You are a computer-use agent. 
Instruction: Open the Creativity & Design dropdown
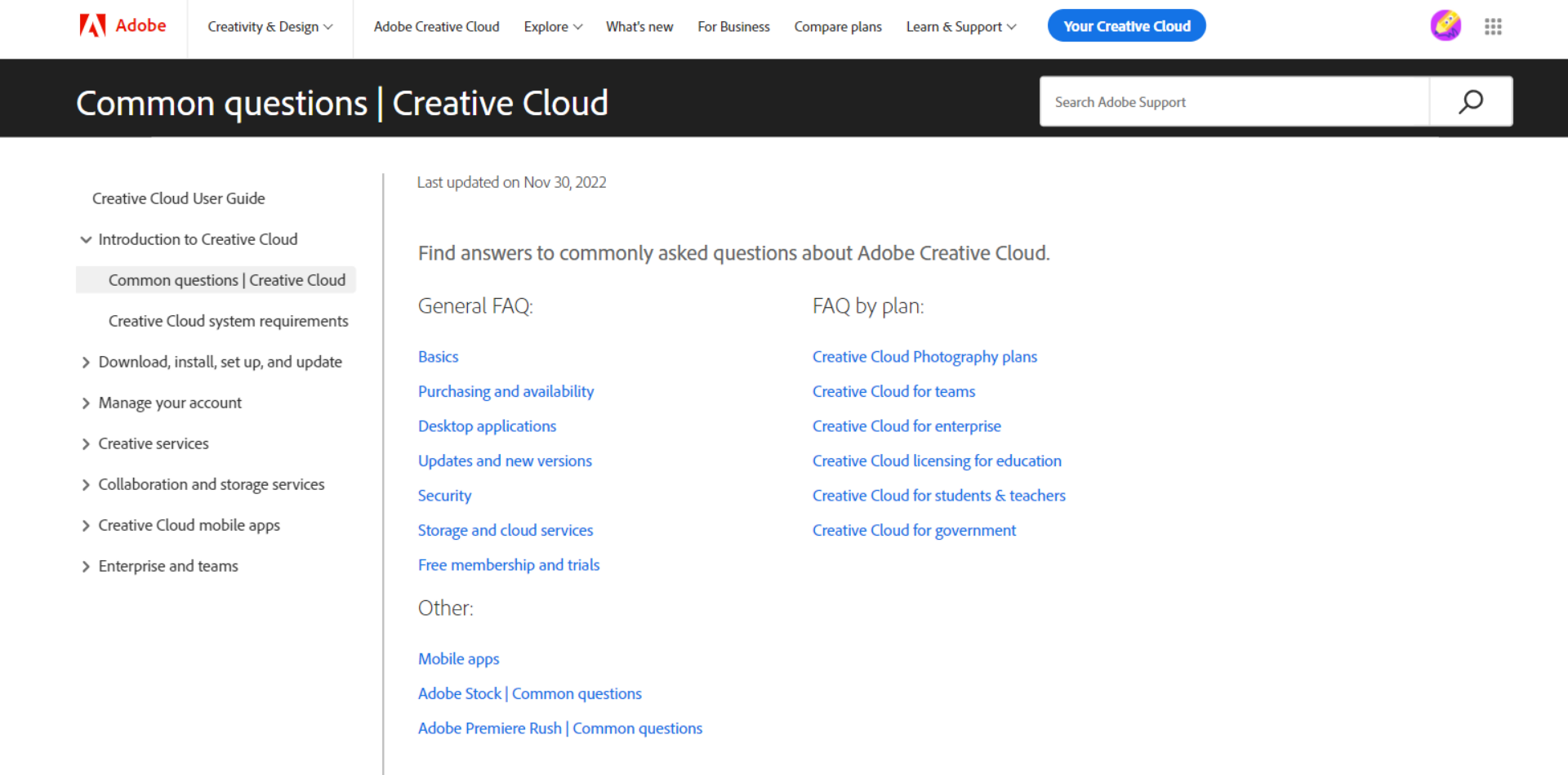coord(270,27)
